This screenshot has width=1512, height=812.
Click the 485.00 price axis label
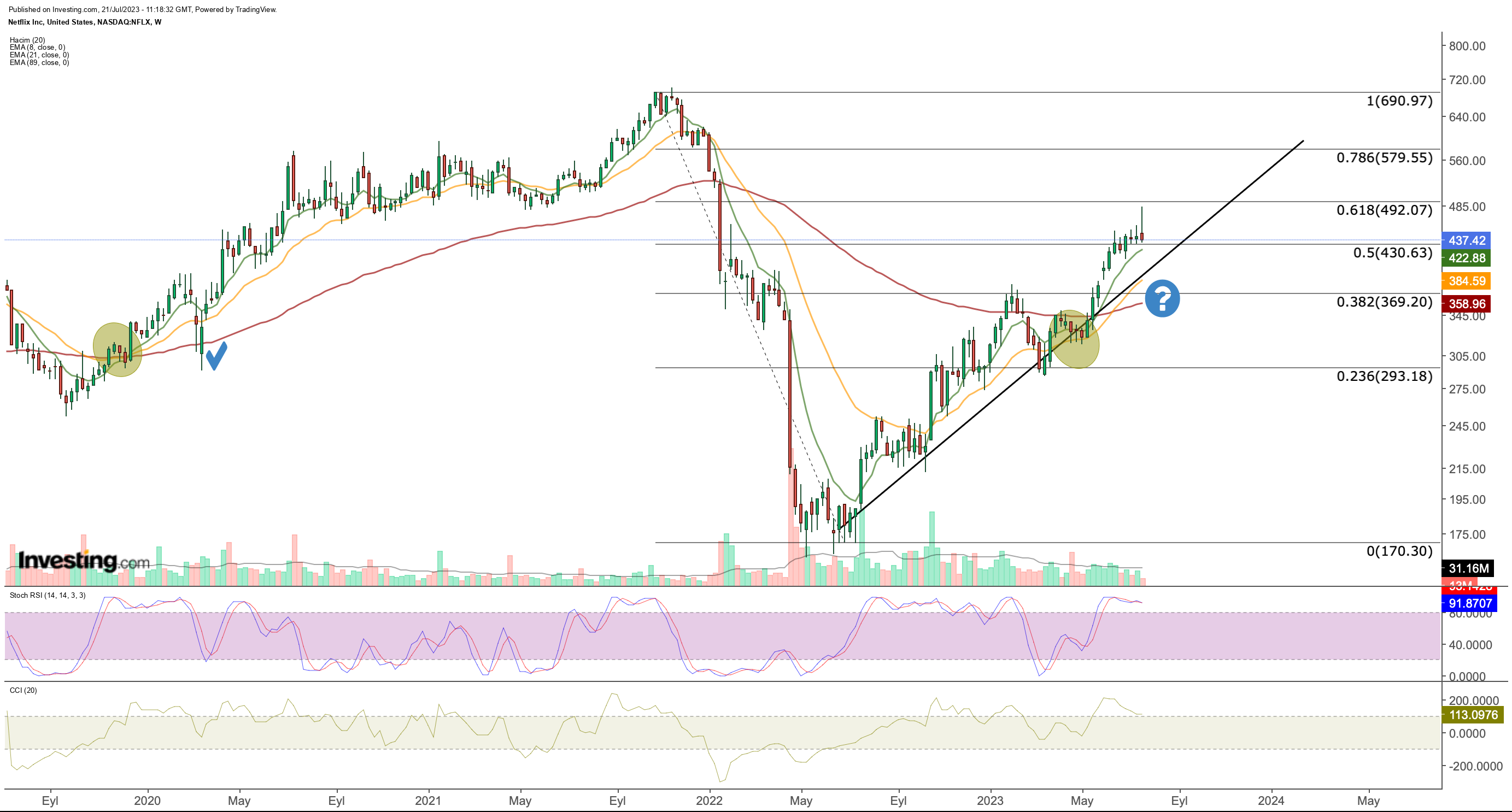tap(1467, 207)
